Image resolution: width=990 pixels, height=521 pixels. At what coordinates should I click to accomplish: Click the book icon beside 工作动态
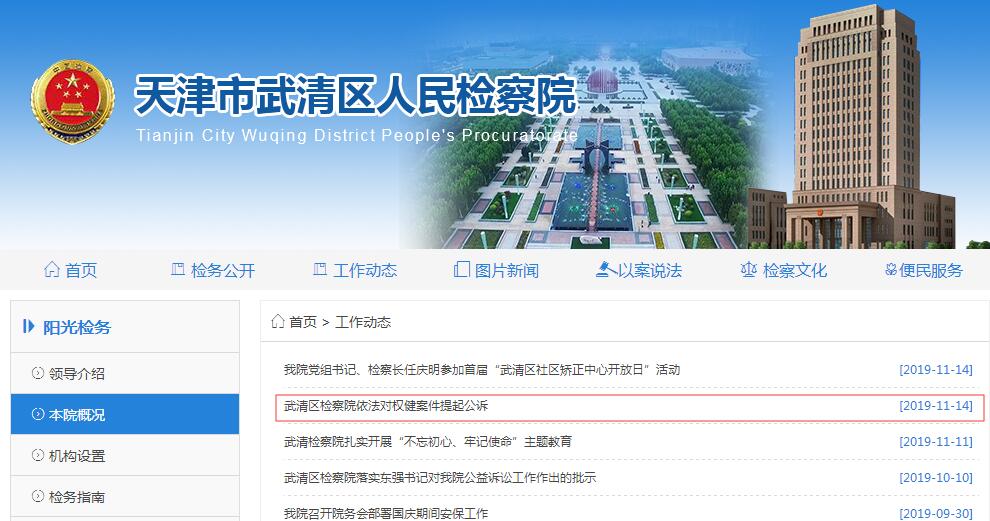click(x=320, y=270)
